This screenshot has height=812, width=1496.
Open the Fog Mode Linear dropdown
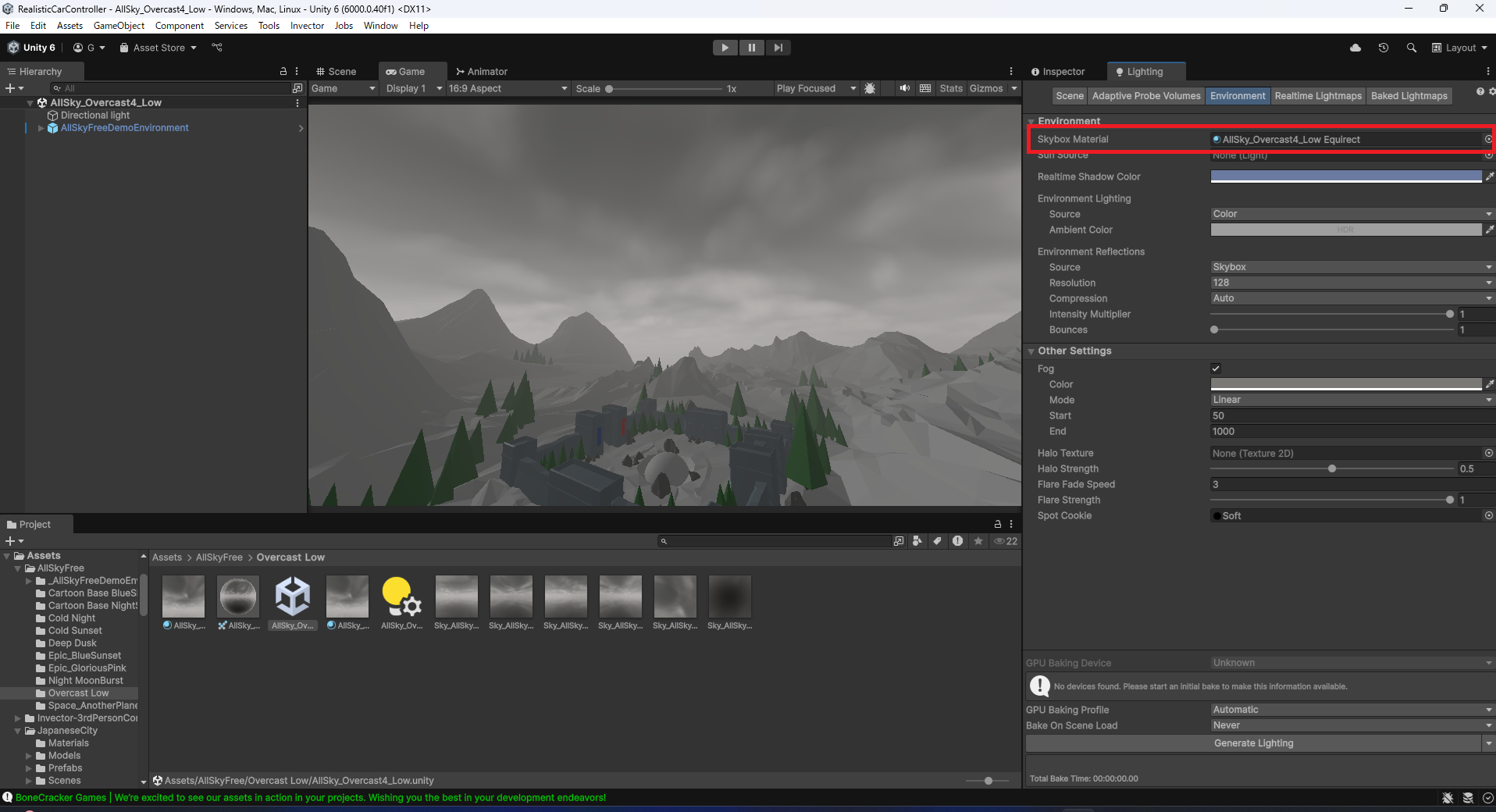click(x=1351, y=400)
